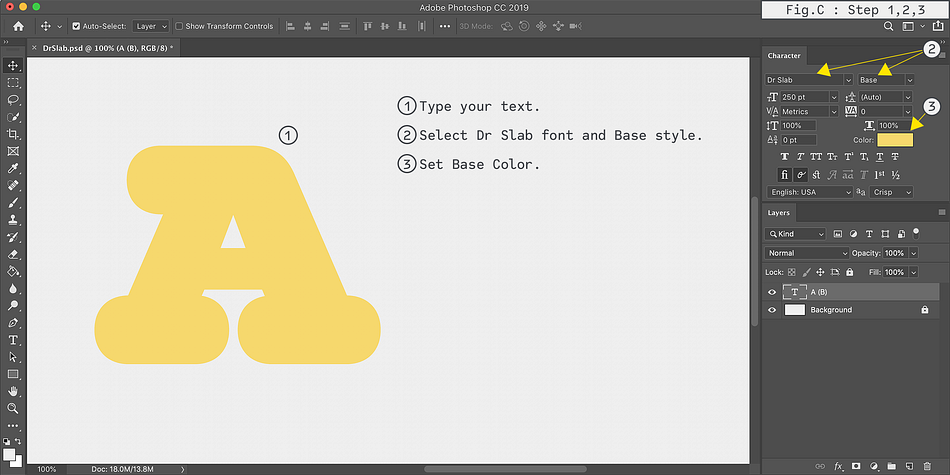The height and width of the screenshot is (475, 950).
Task: Click the baseline shift 0 pt field
Action: tap(798, 140)
